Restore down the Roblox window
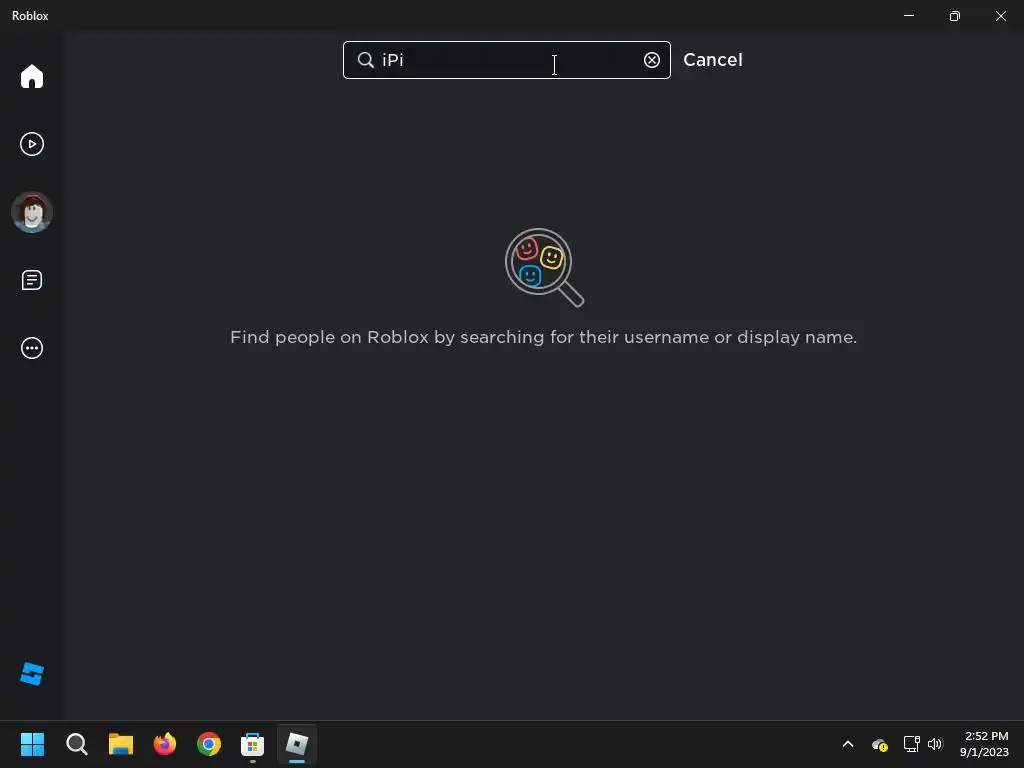The height and width of the screenshot is (768, 1024). click(955, 16)
